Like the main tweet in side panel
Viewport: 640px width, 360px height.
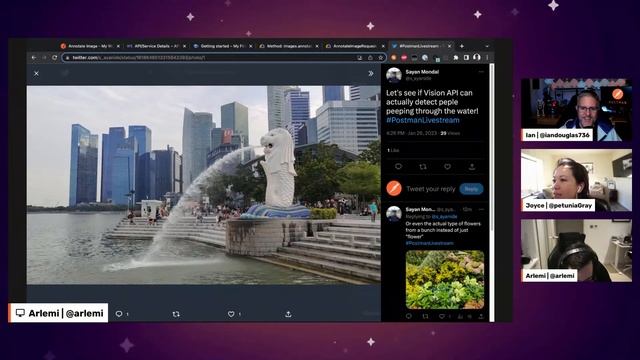[x=447, y=166]
